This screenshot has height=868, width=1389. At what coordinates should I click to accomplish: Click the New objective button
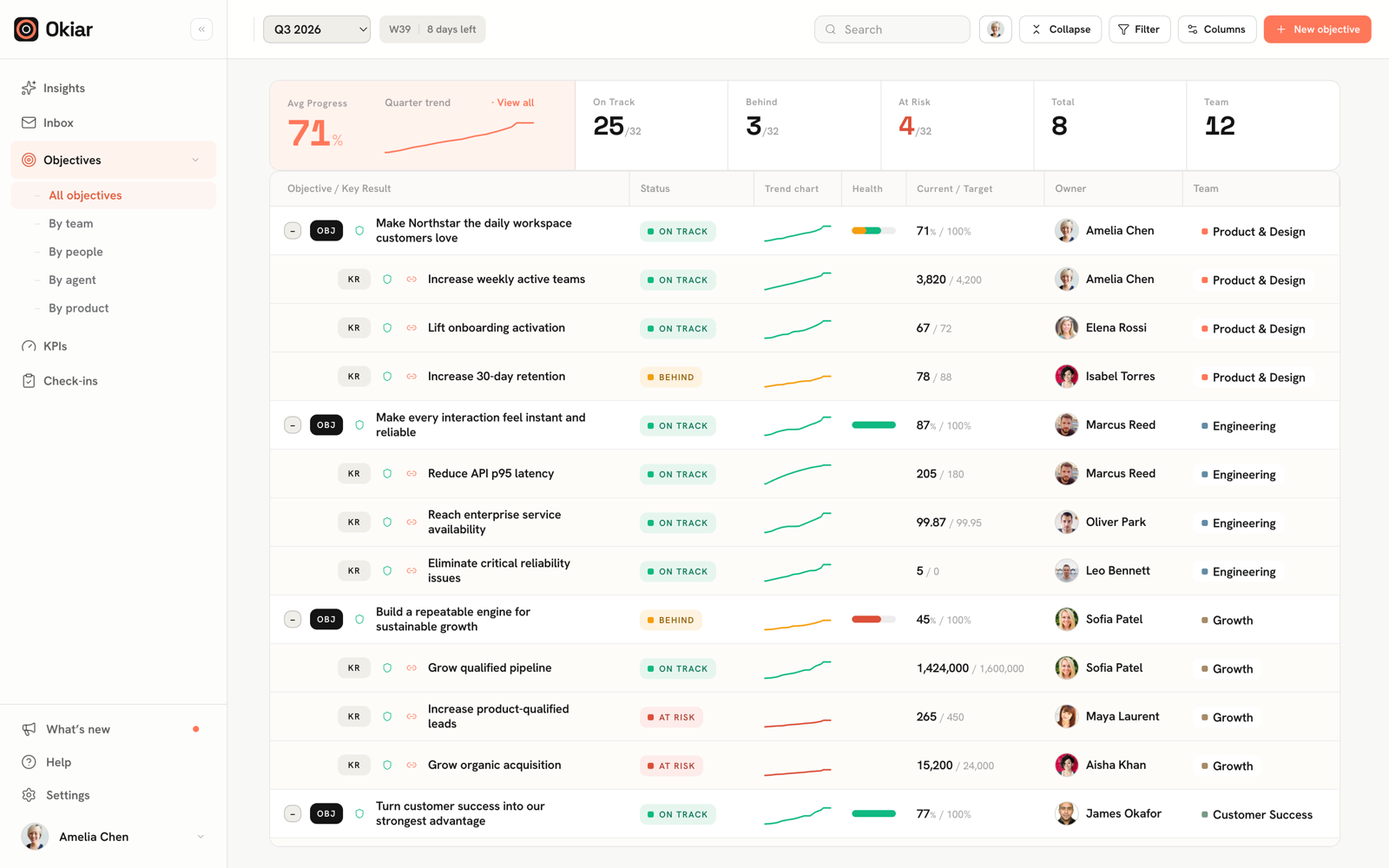[x=1317, y=30]
